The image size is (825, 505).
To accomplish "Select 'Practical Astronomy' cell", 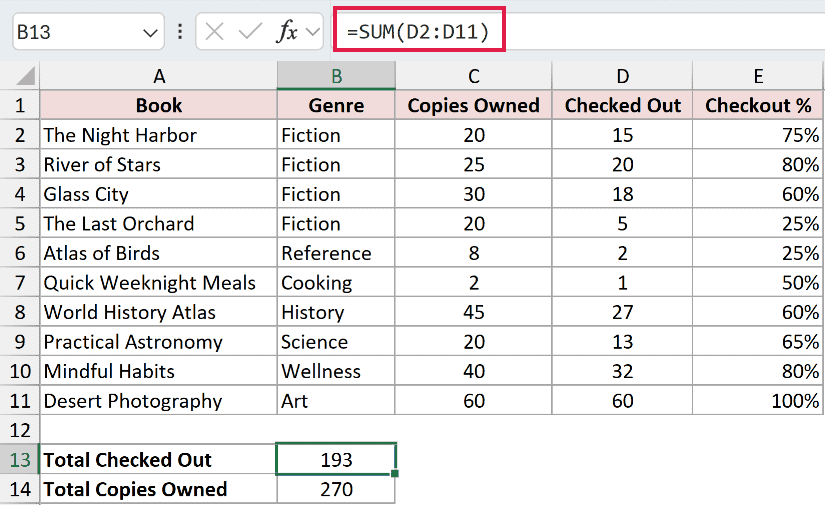I will tap(158, 342).
